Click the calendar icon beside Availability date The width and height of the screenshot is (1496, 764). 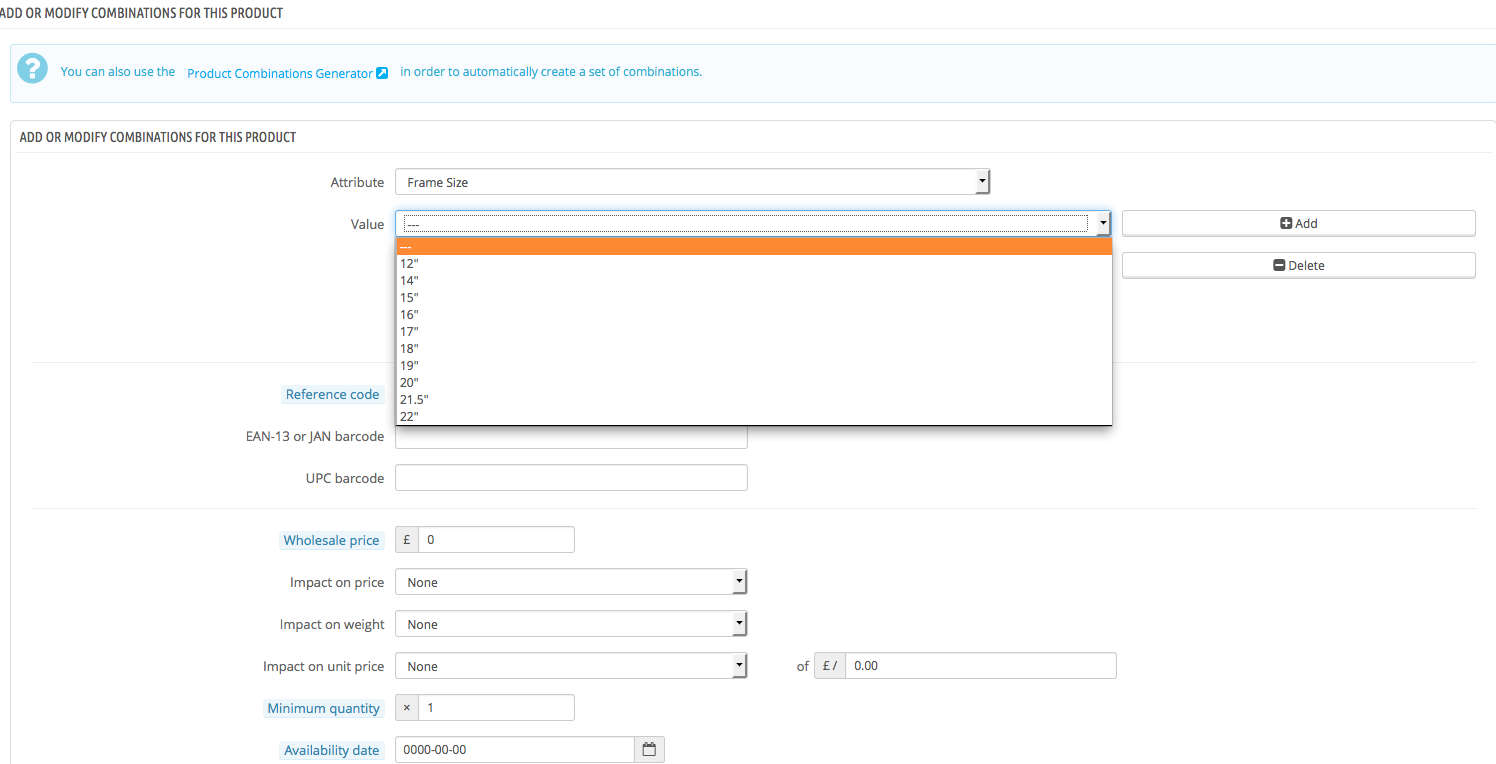point(649,749)
